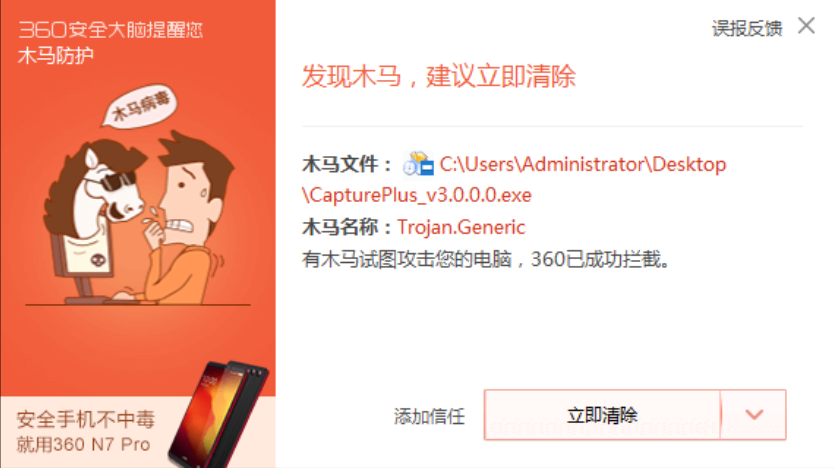The height and width of the screenshot is (468, 834).
Task: Close the 360 trojan alert dialog
Action: point(806,26)
